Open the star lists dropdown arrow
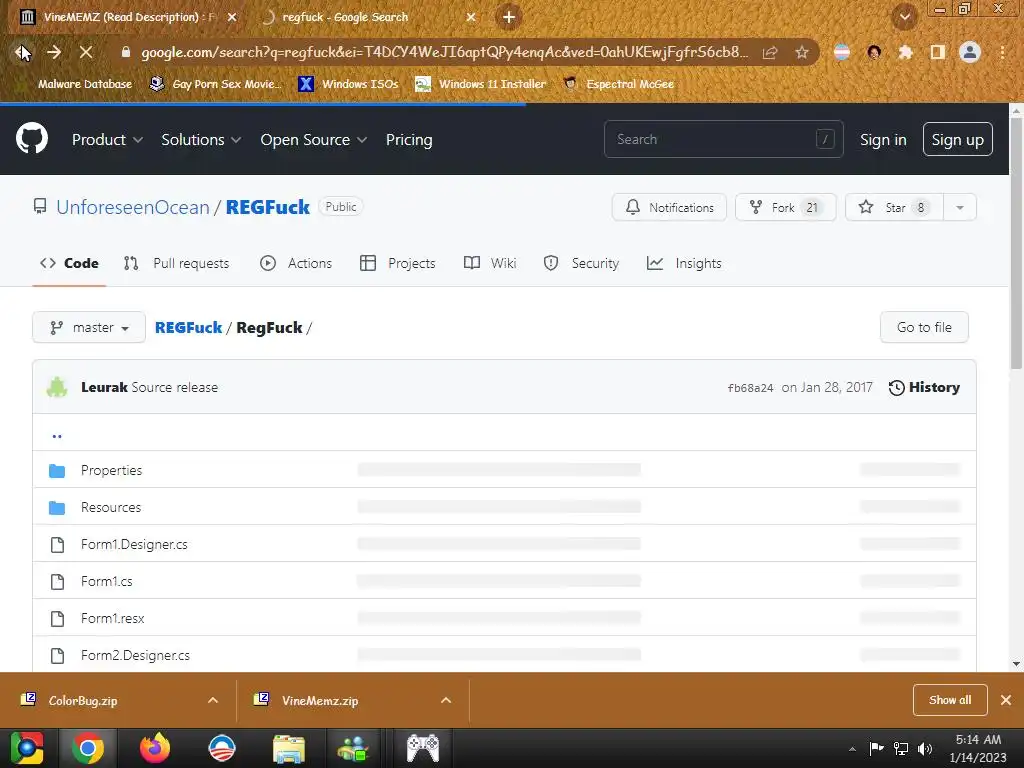This screenshot has height=768, width=1024. [960, 207]
